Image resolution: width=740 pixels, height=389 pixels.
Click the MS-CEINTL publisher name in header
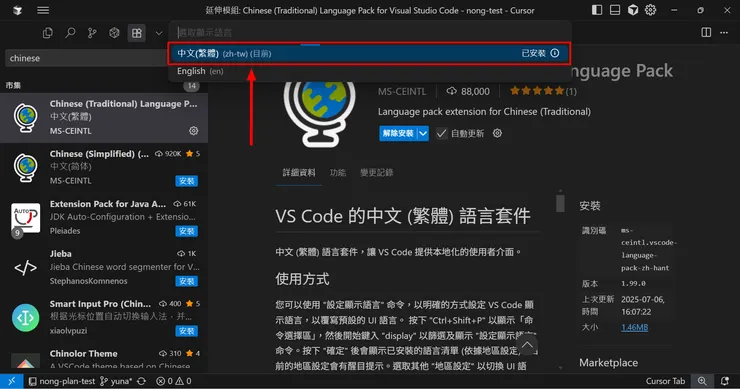402,91
